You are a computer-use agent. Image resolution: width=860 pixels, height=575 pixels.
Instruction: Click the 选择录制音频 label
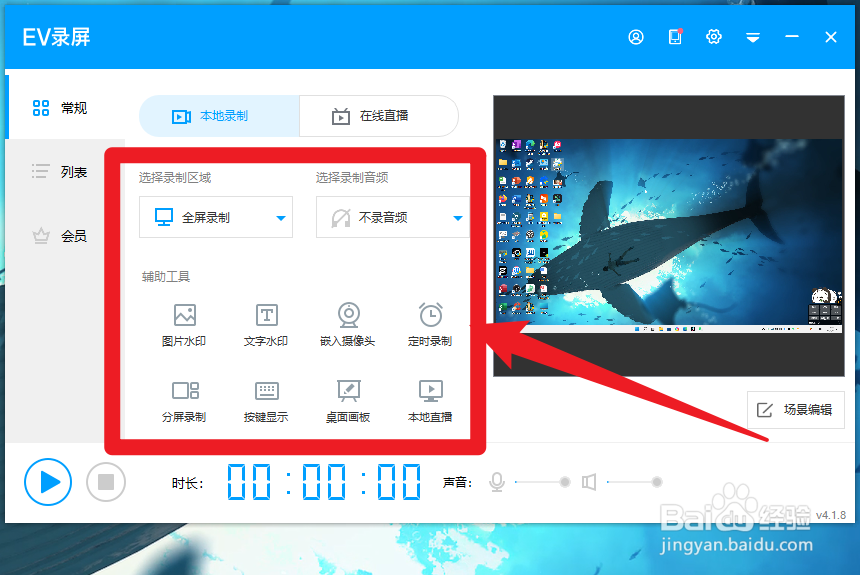pyautogui.click(x=352, y=178)
